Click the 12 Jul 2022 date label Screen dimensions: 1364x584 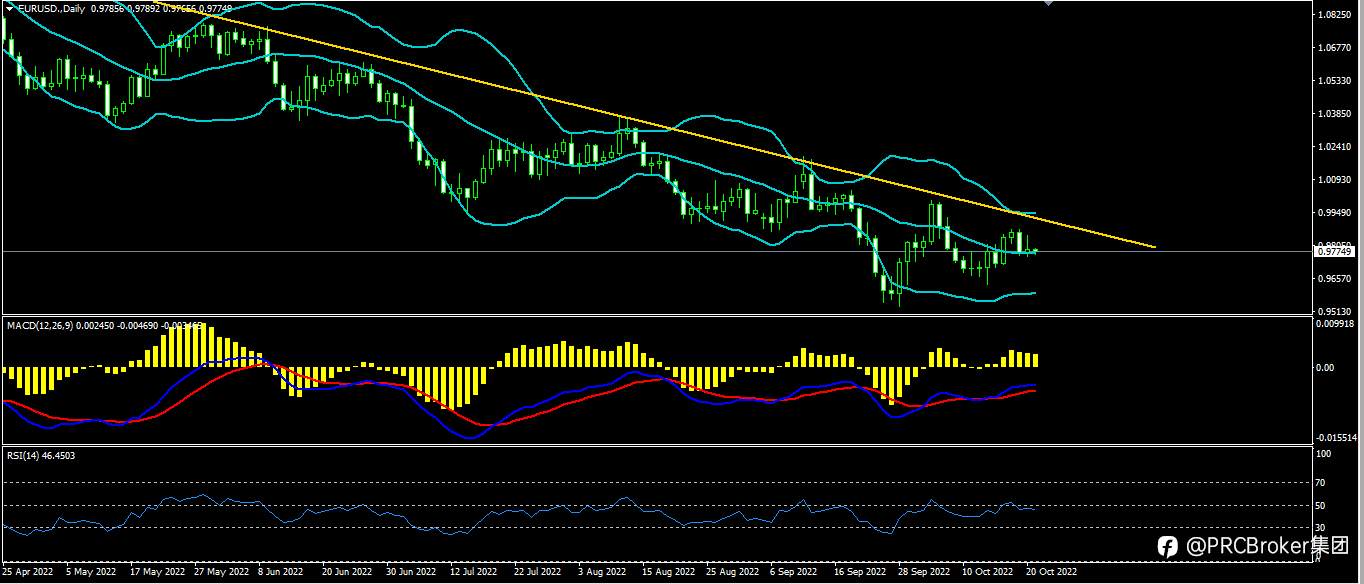coord(474,573)
